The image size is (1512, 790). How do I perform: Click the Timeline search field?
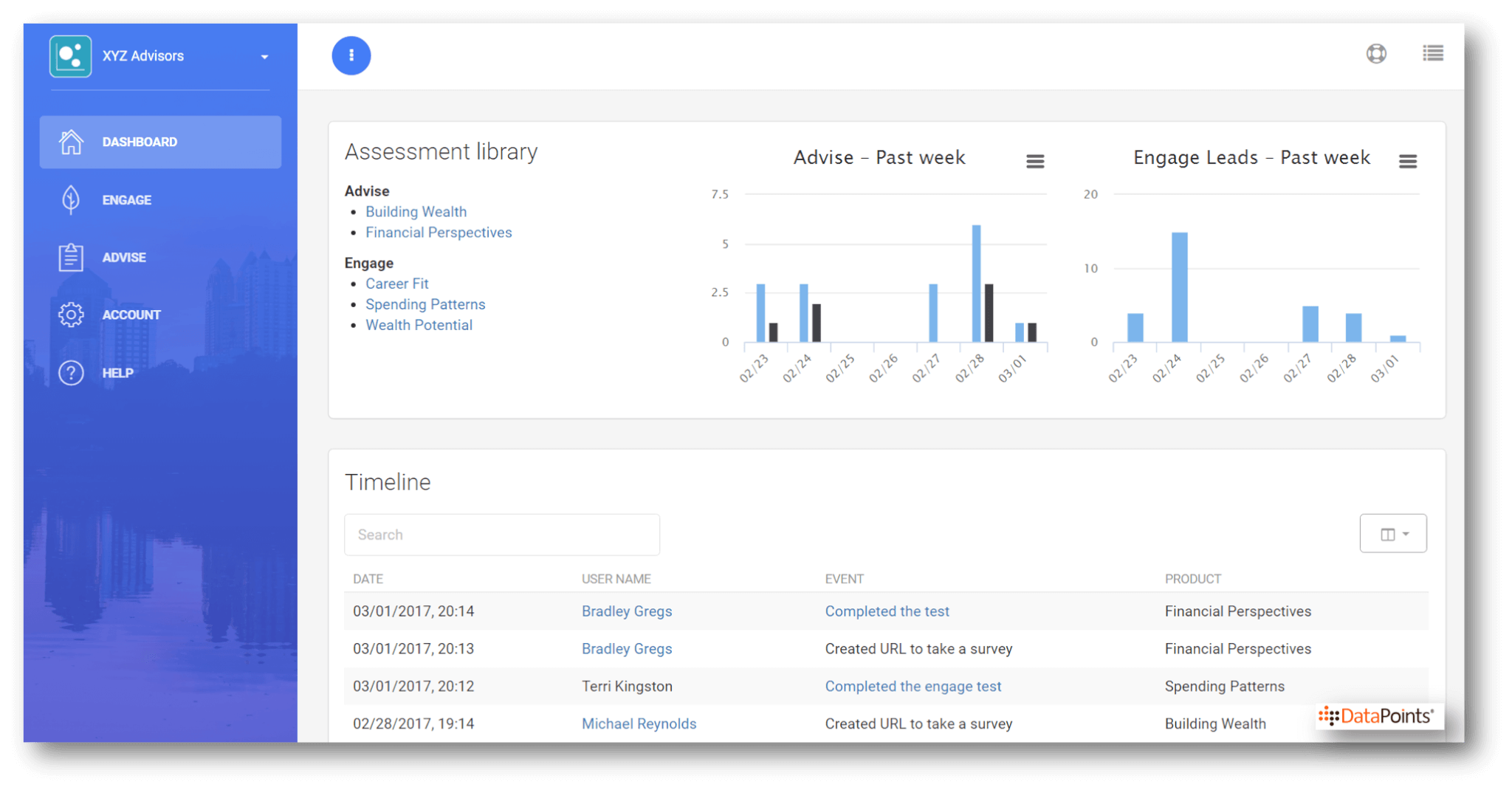[x=501, y=535]
